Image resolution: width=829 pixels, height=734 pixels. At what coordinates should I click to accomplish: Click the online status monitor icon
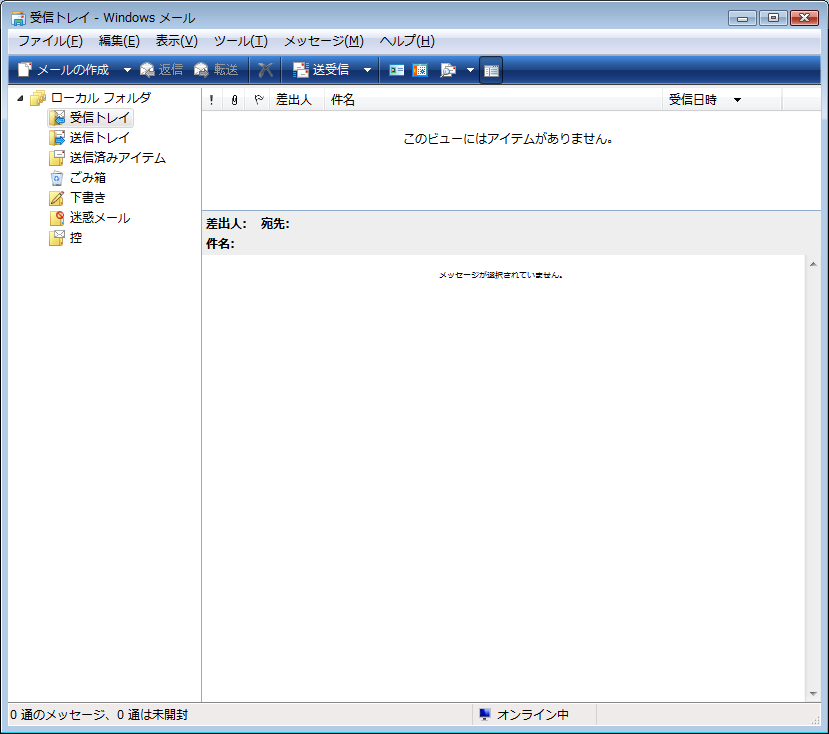pyautogui.click(x=484, y=715)
